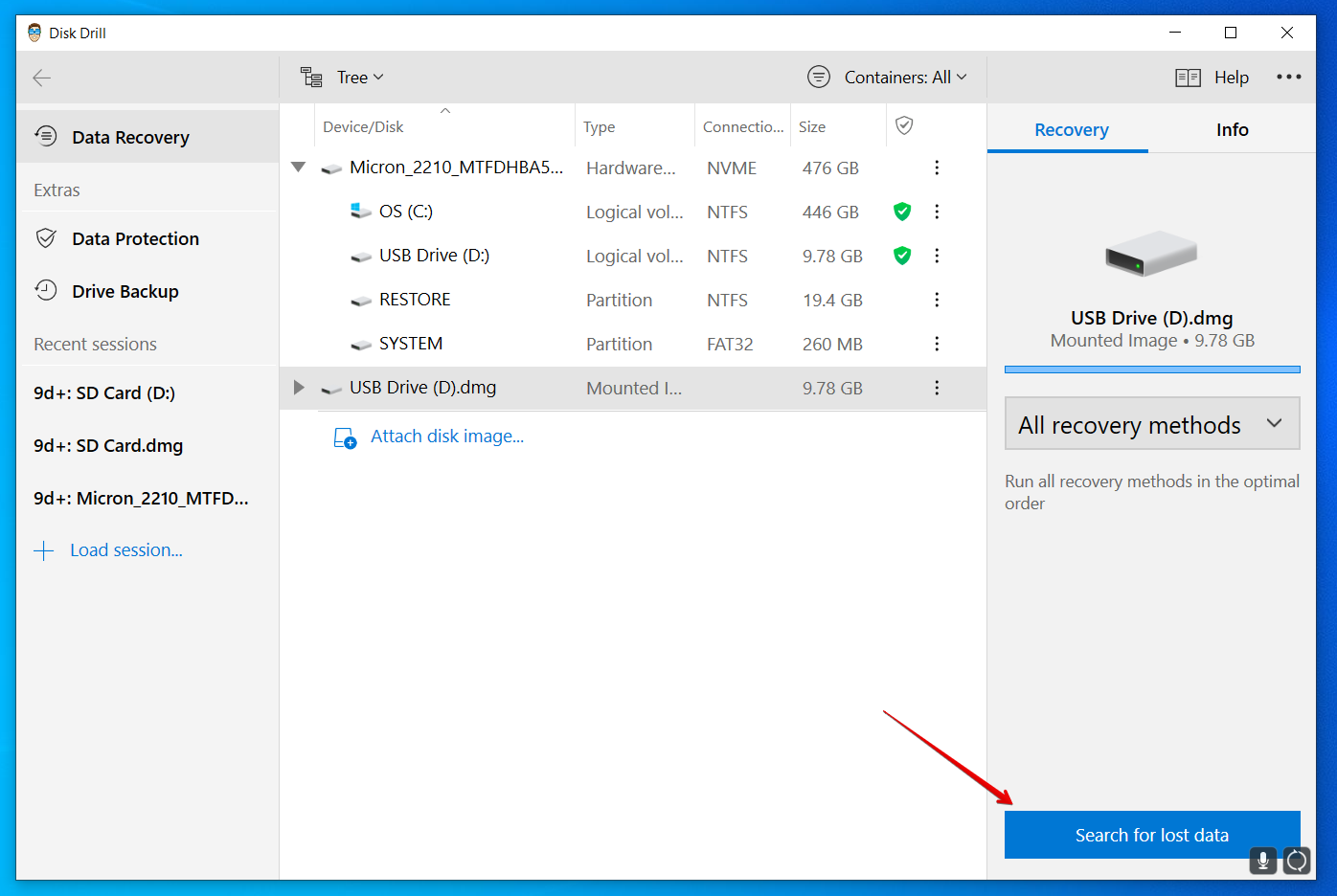Click the Tree view icon
Image resolution: width=1337 pixels, height=896 pixels.
[x=311, y=77]
